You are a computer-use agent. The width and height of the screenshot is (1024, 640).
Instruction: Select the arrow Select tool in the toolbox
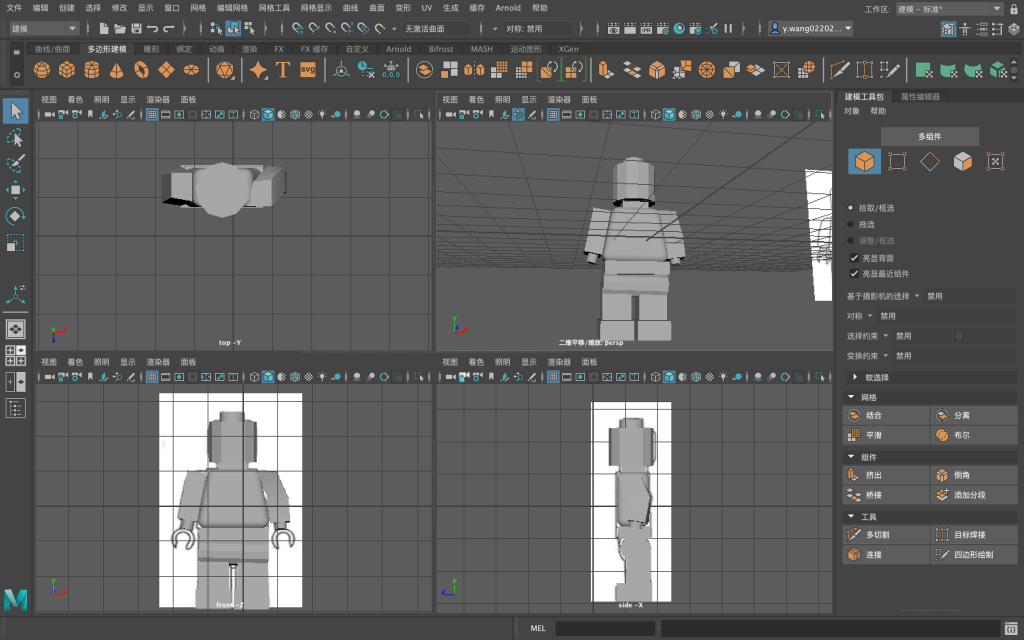point(16,112)
